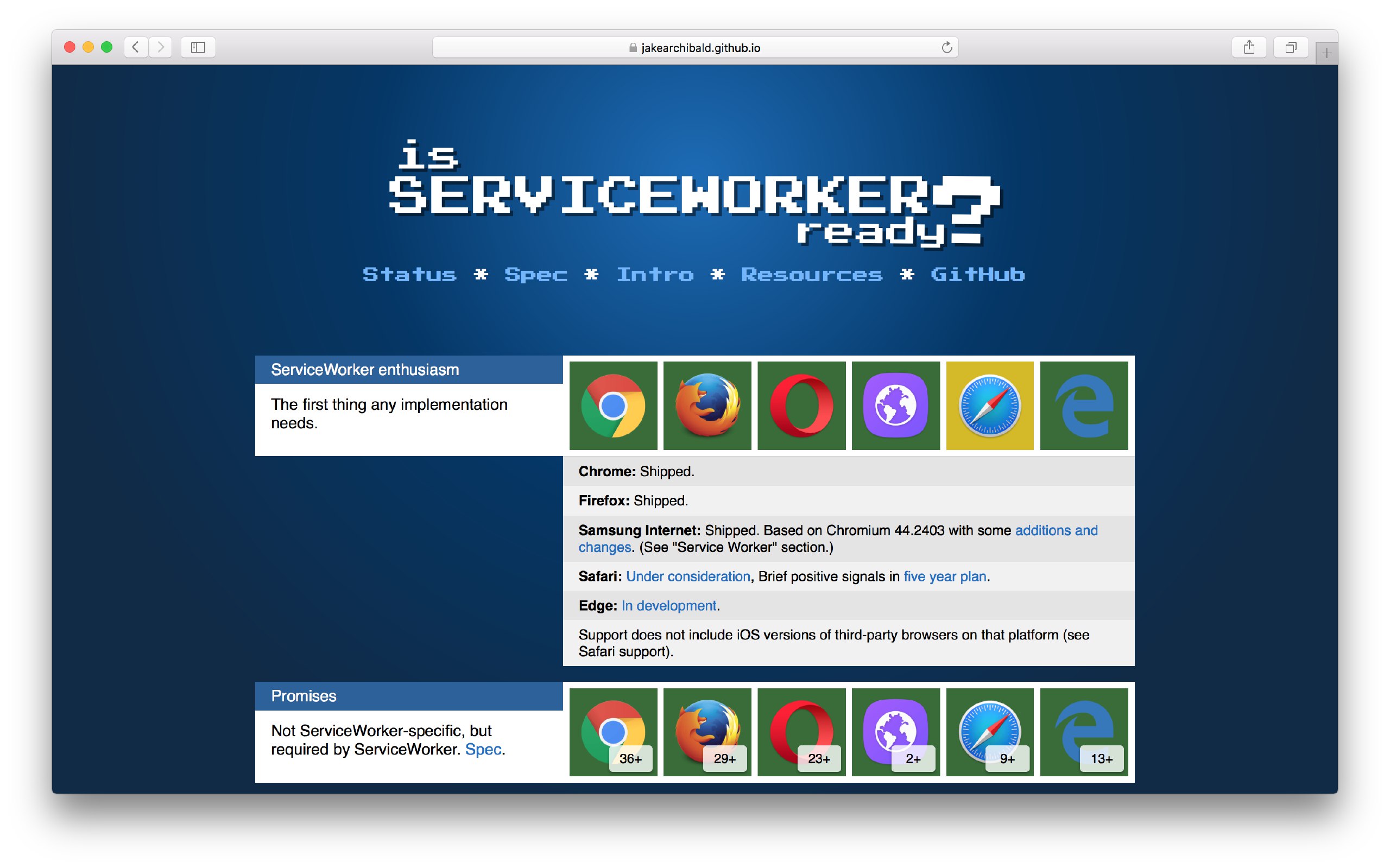Click the 'Firefox: Shipped.' status row
Screen dimensions: 1390x868
pos(849,500)
